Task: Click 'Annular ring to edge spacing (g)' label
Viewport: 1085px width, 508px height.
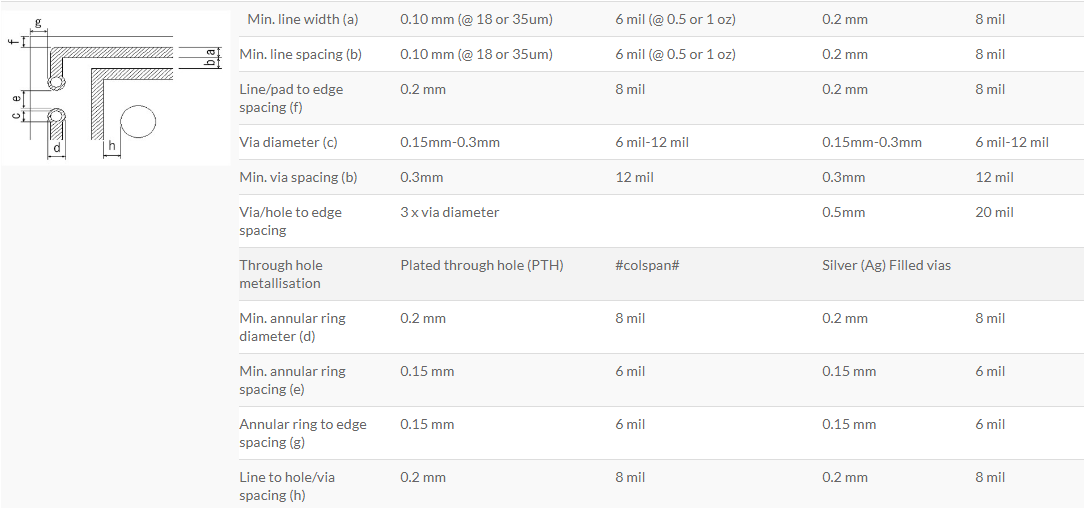Action: pyautogui.click(x=303, y=433)
